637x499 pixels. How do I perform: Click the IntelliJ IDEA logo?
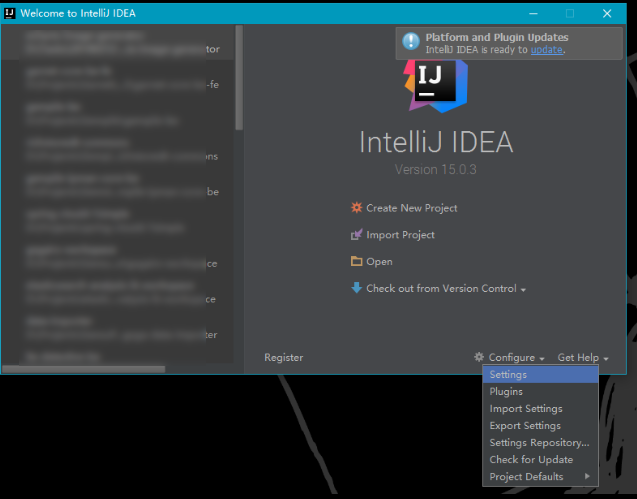pos(436,86)
